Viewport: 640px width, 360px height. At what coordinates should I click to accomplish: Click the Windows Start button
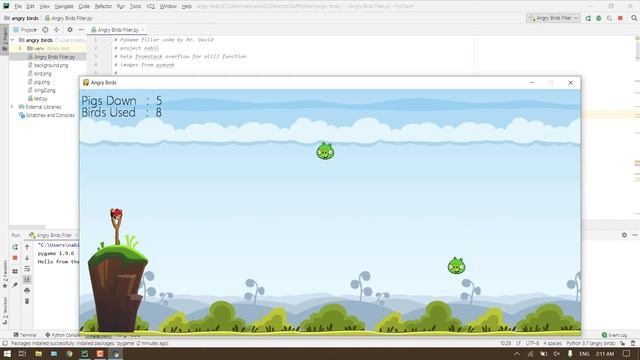pos(7,354)
